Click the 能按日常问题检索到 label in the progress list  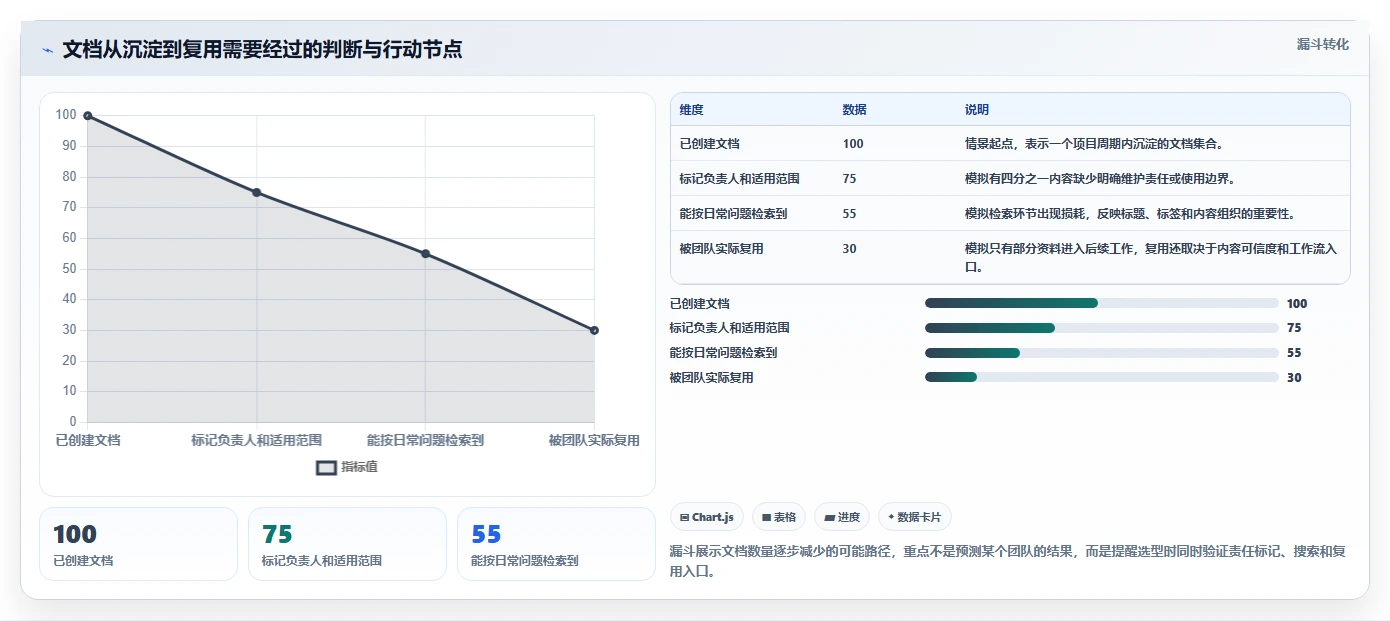pyautogui.click(x=723, y=353)
